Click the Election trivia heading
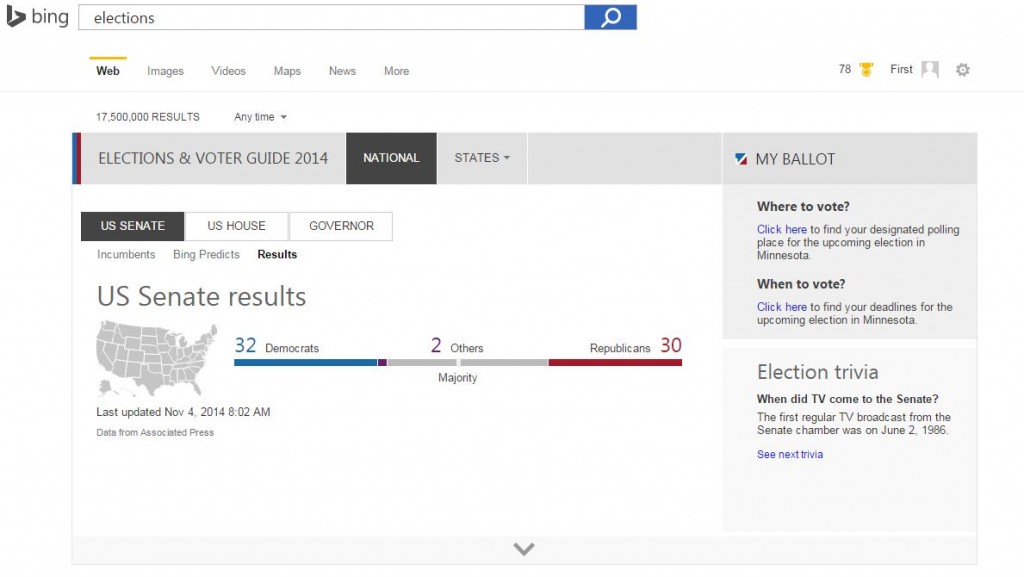The height and width of the screenshot is (577, 1024). coord(818,372)
